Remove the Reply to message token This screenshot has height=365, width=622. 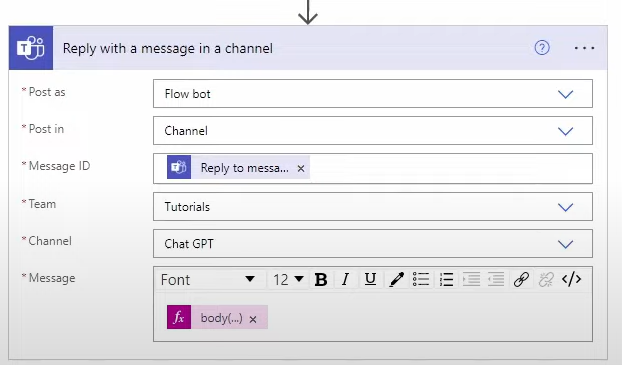click(301, 169)
